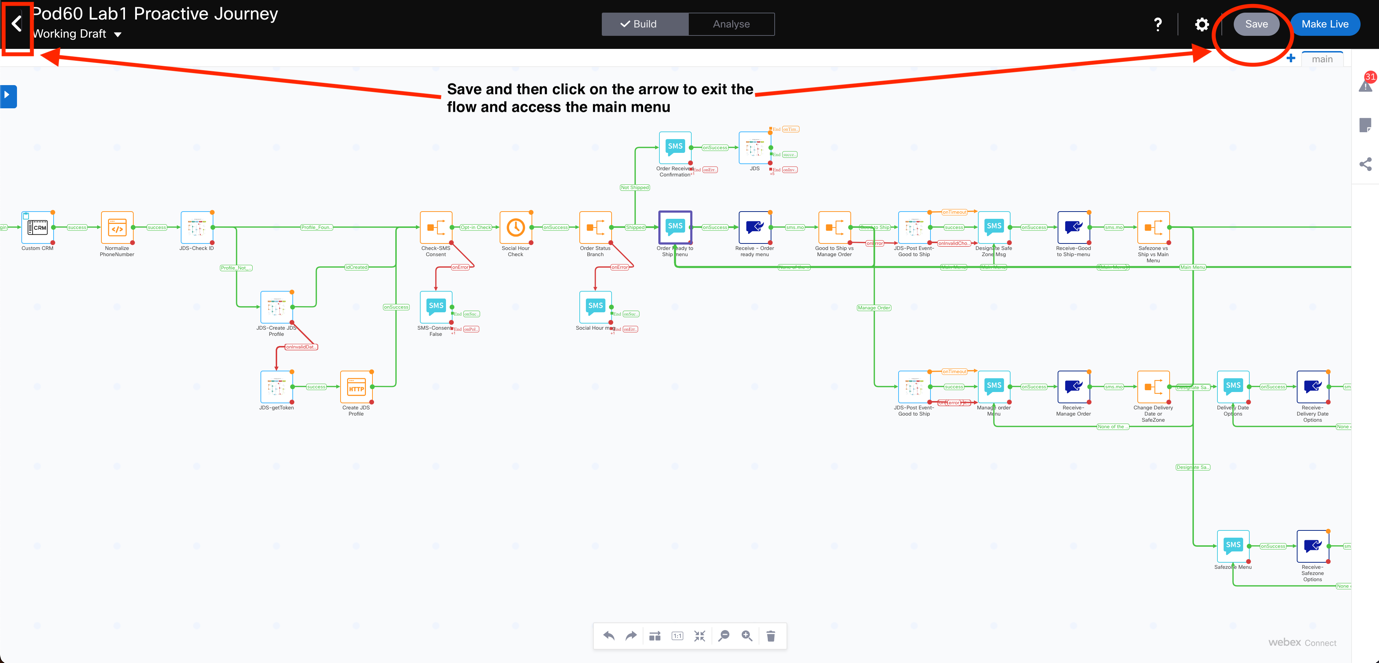Screen dimensions: 1379x663
Task: Click the fit-to-screen icon
Action: (700, 636)
